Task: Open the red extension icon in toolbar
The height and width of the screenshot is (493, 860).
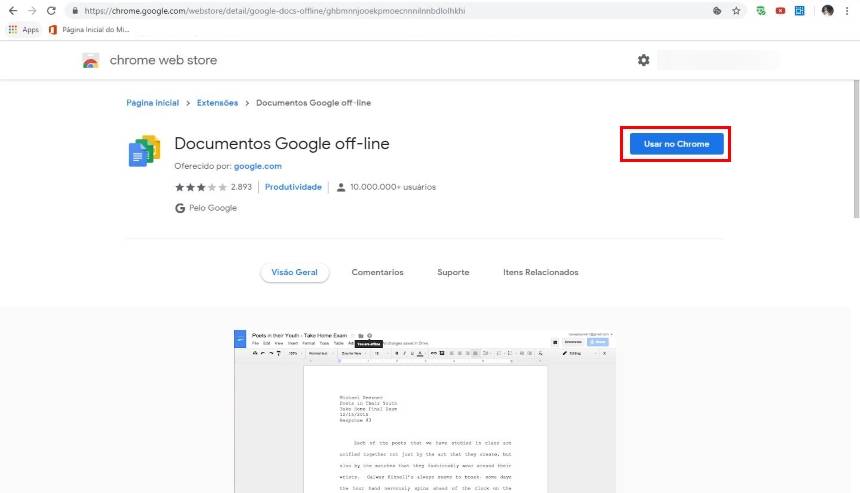Action: point(780,10)
